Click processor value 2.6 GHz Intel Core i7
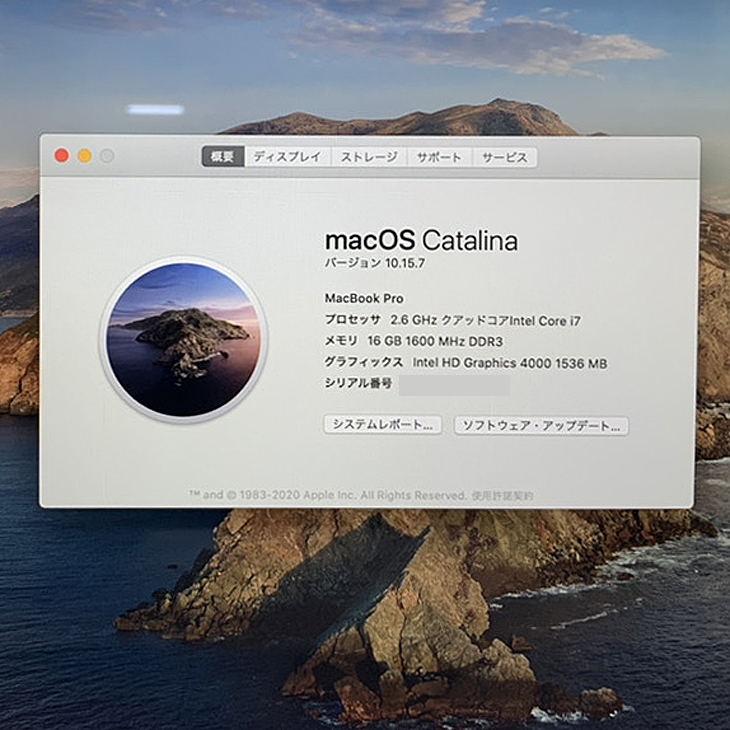The image size is (730, 730). pos(486,321)
